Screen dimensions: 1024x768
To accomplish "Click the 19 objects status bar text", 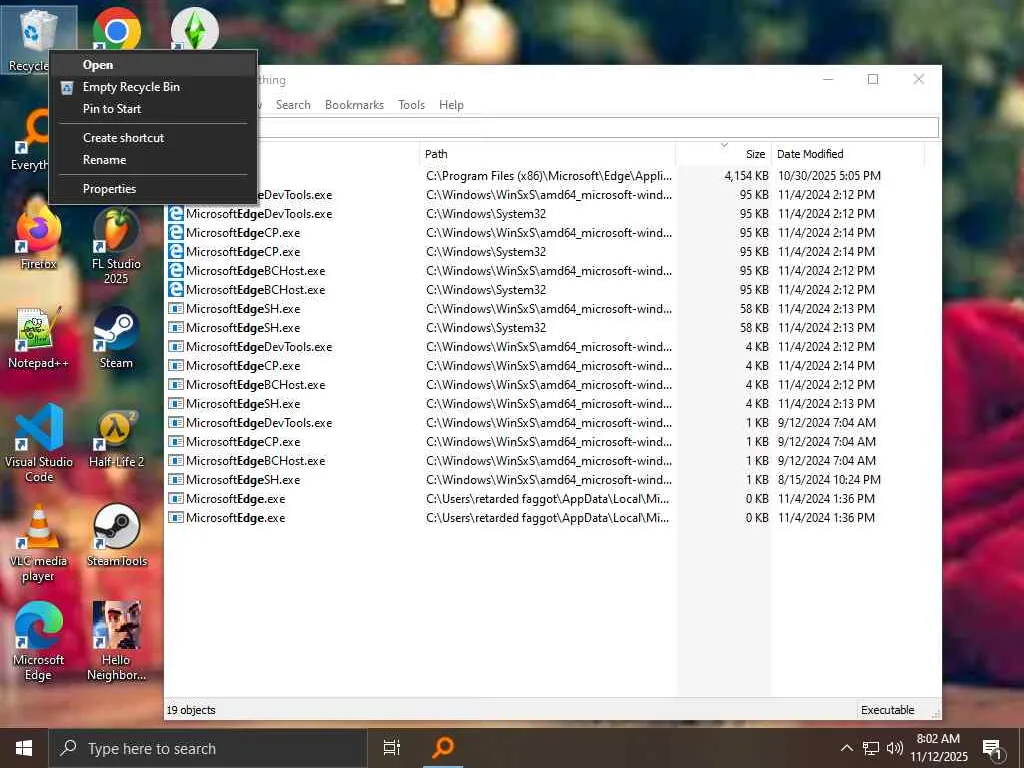I will pyautogui.click(x=191, y=710).
